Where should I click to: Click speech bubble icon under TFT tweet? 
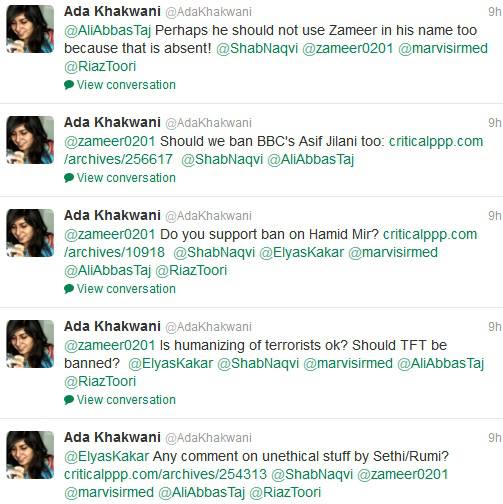tap(69, 400)
